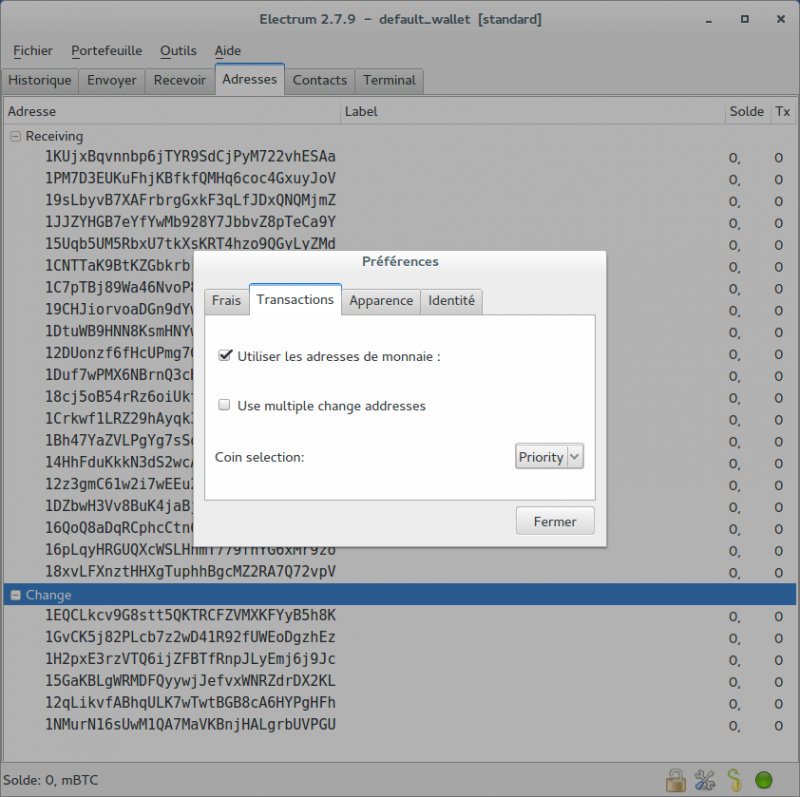Open the Aide menu
The width and height of the screenshot is (800, 797).
(228, 51)
